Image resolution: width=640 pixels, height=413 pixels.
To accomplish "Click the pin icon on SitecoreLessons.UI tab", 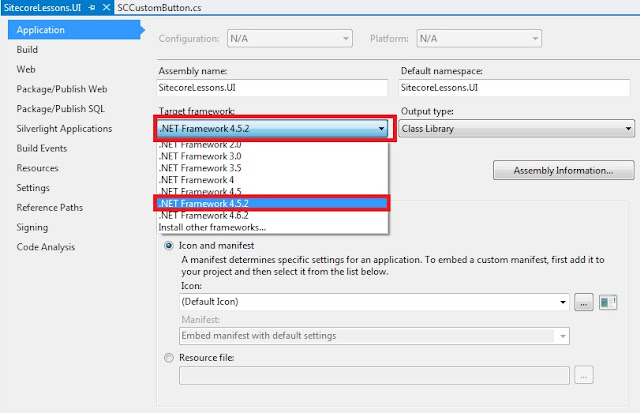I will 90,8.
